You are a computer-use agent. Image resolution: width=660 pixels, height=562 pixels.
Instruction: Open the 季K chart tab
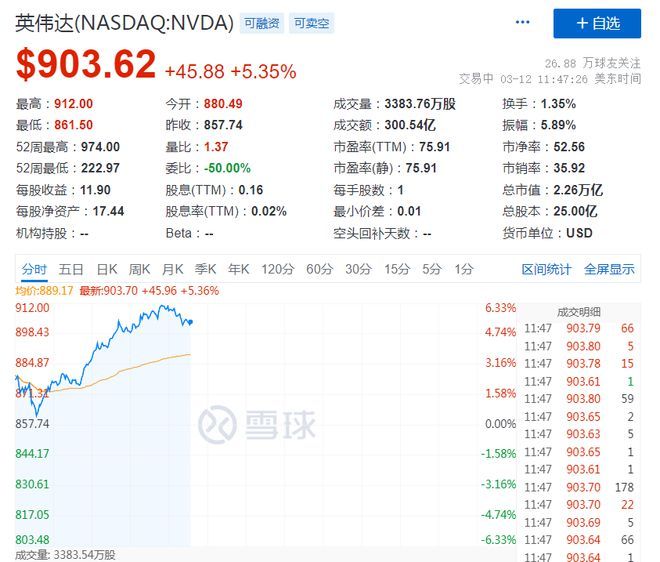pyautogui.click(x=205, y=269)
